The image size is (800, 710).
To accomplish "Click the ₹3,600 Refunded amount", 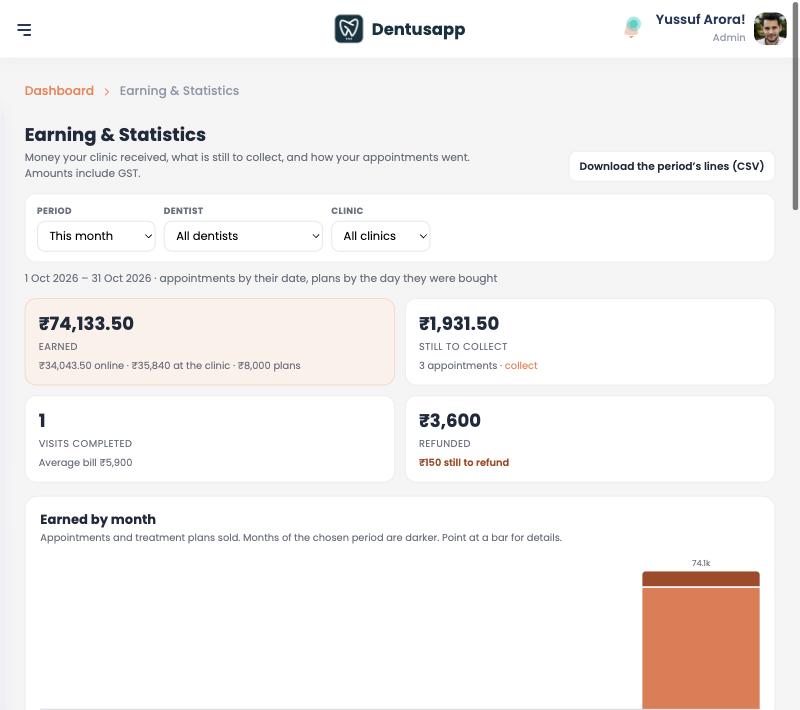I will pyautogui.click(x=449, y=420).
